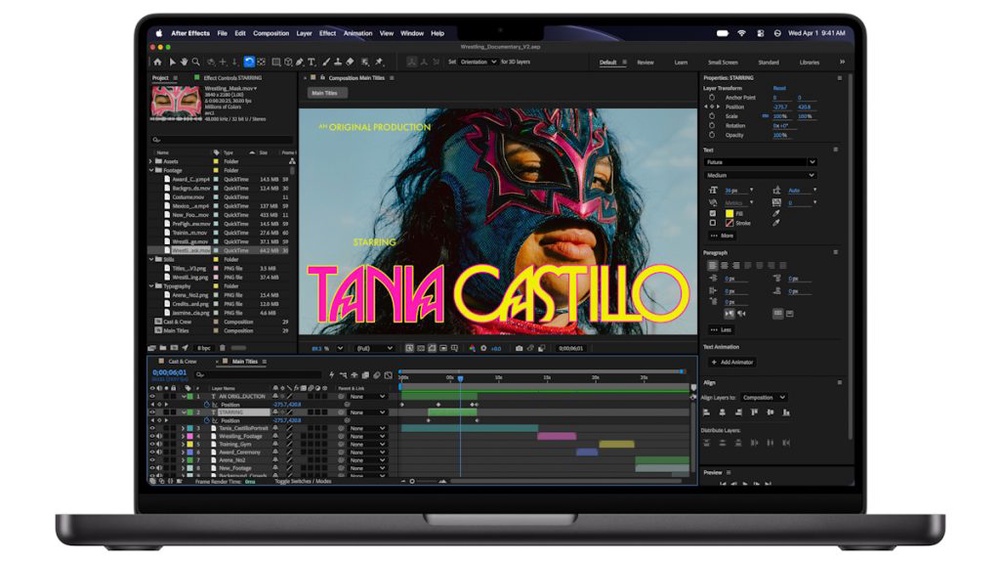
Task: Open the Medium font style dropdown
Action: 760,175
